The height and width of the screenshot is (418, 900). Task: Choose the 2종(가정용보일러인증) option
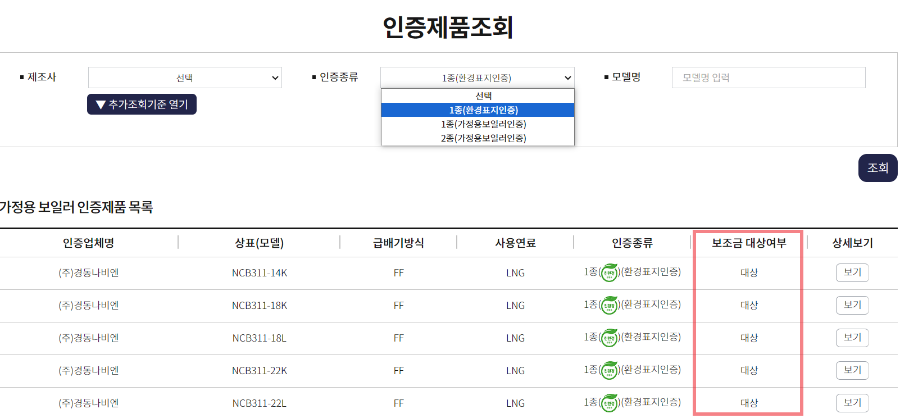click(x=478, y=138)
